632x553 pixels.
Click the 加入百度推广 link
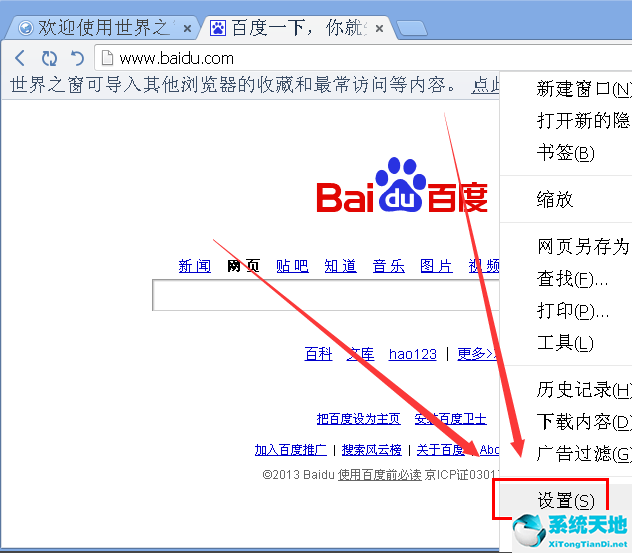(x=291, y=449)
